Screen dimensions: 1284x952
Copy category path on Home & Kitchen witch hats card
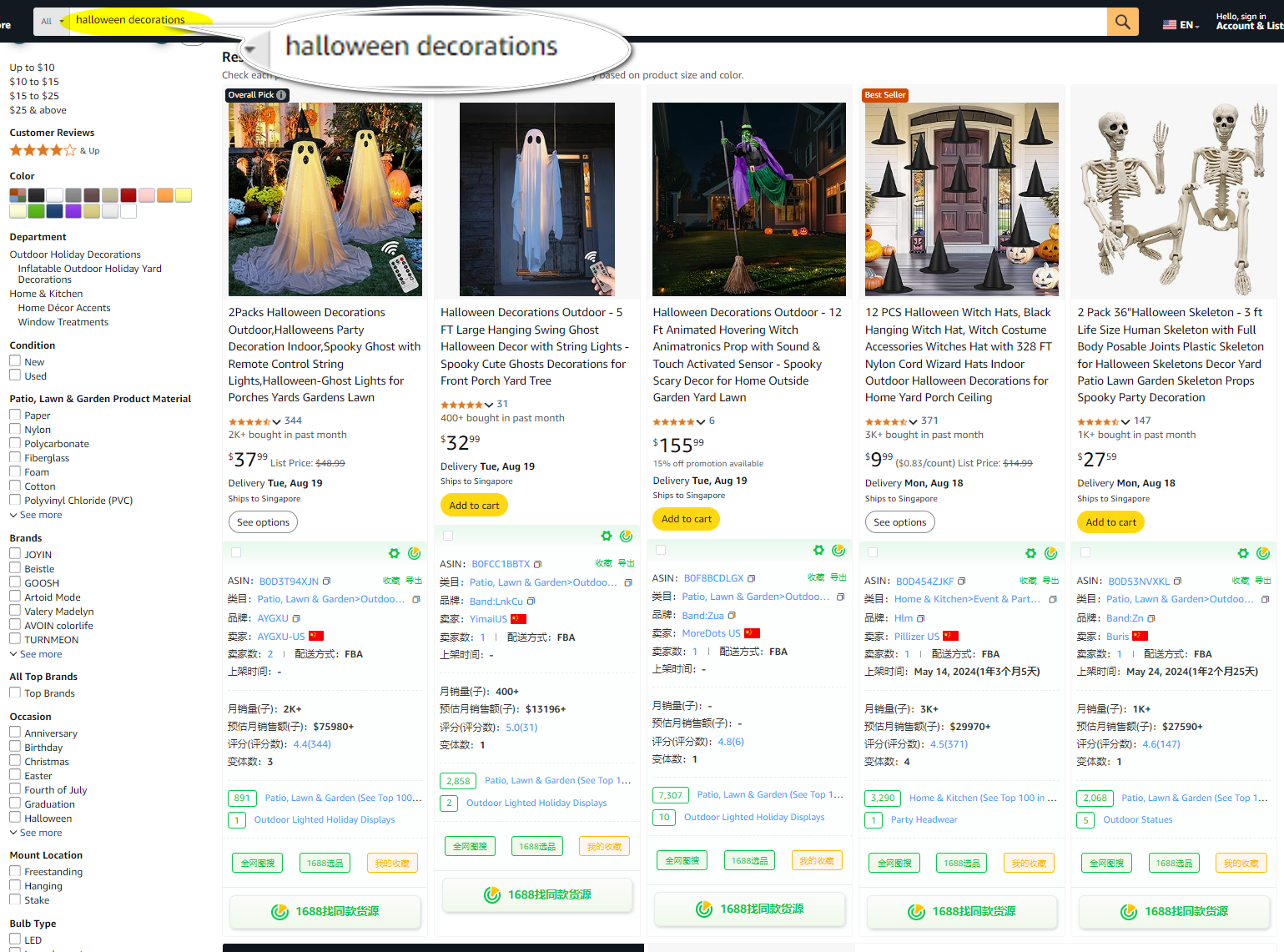[1053, 599]
